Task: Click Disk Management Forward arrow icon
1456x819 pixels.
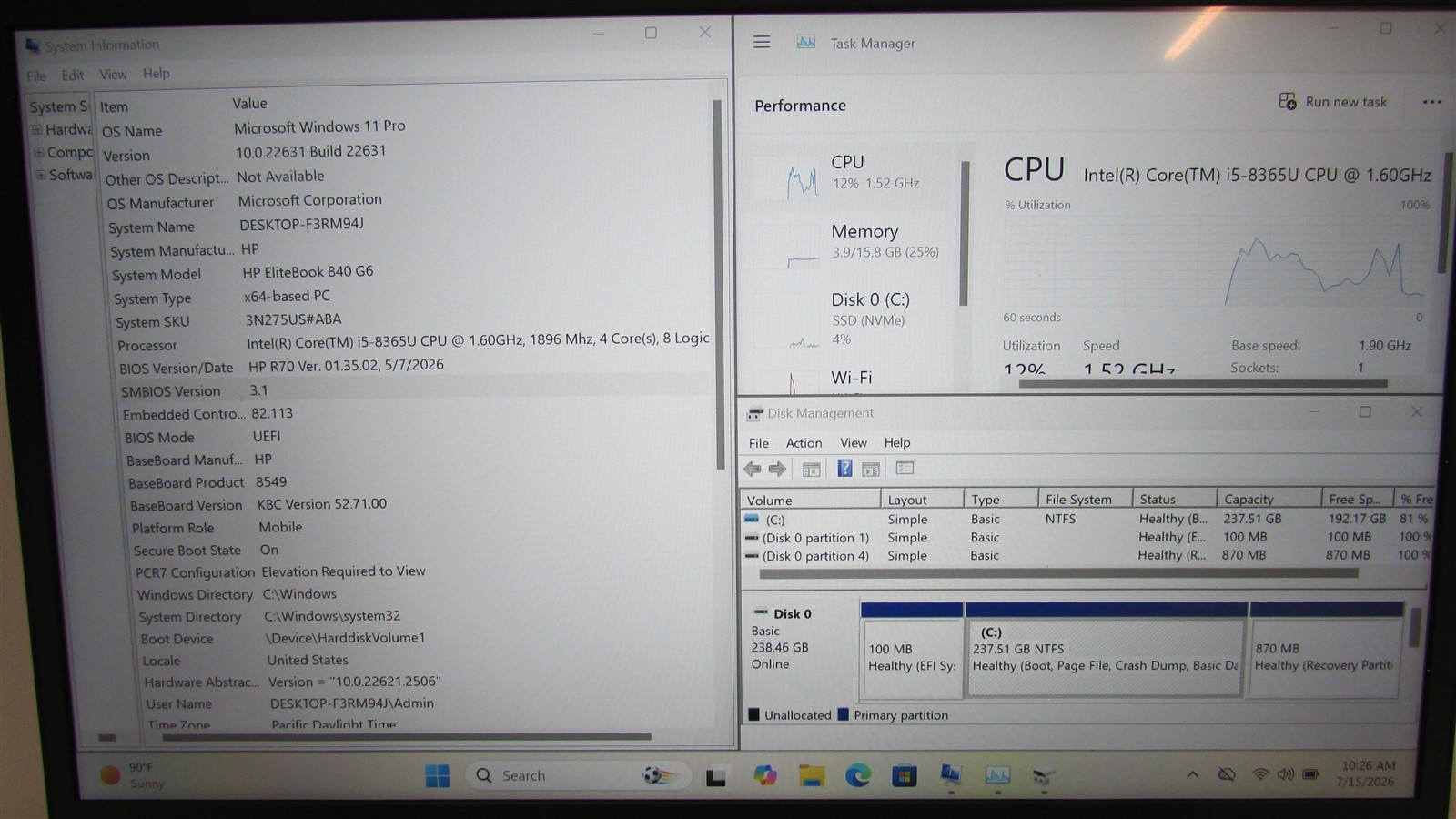Action: [x=777, y=469]
